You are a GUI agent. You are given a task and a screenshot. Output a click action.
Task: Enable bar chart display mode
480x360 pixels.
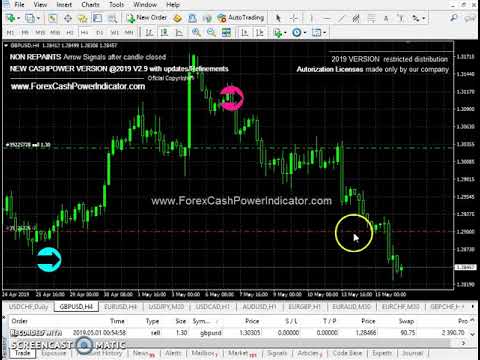pos(149,32)
